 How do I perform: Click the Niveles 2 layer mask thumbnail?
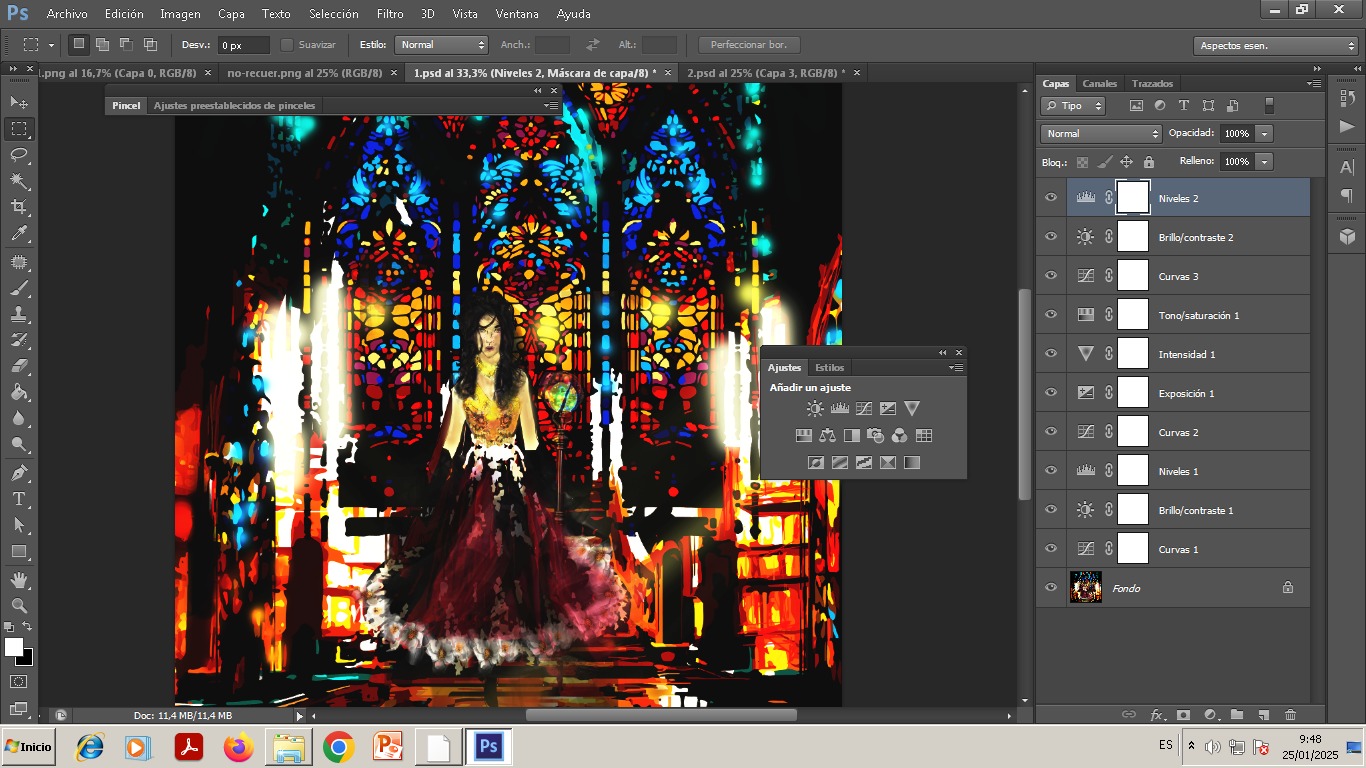tap(1133, 197)
